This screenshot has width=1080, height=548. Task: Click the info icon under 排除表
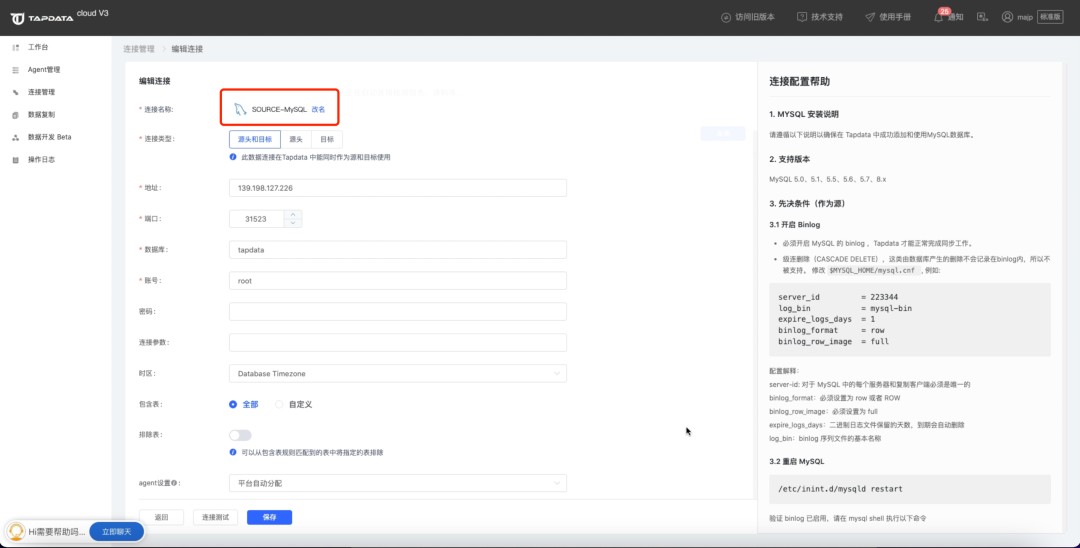tap(233, 452)
